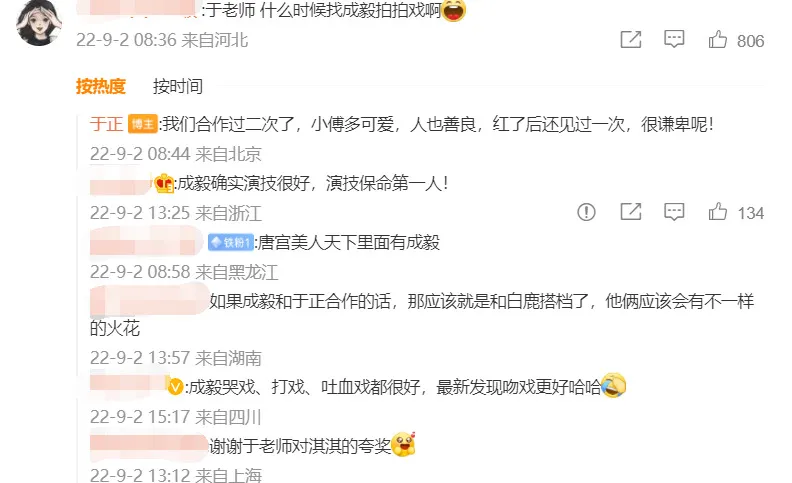Open blurred username of 湖南 commenter
792x483 pixels.
149,300
